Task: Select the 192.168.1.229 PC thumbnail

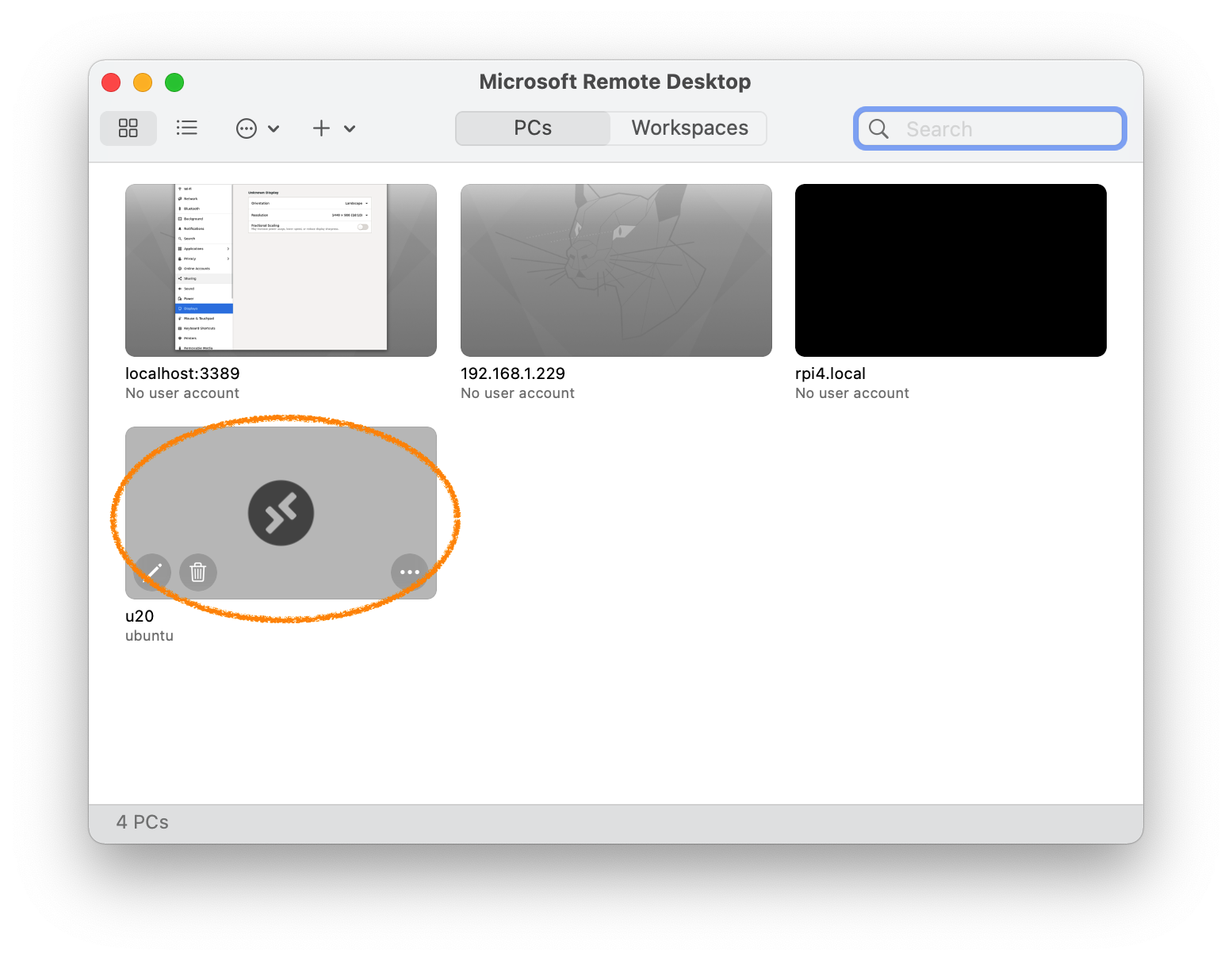Action: coord(616,270)
